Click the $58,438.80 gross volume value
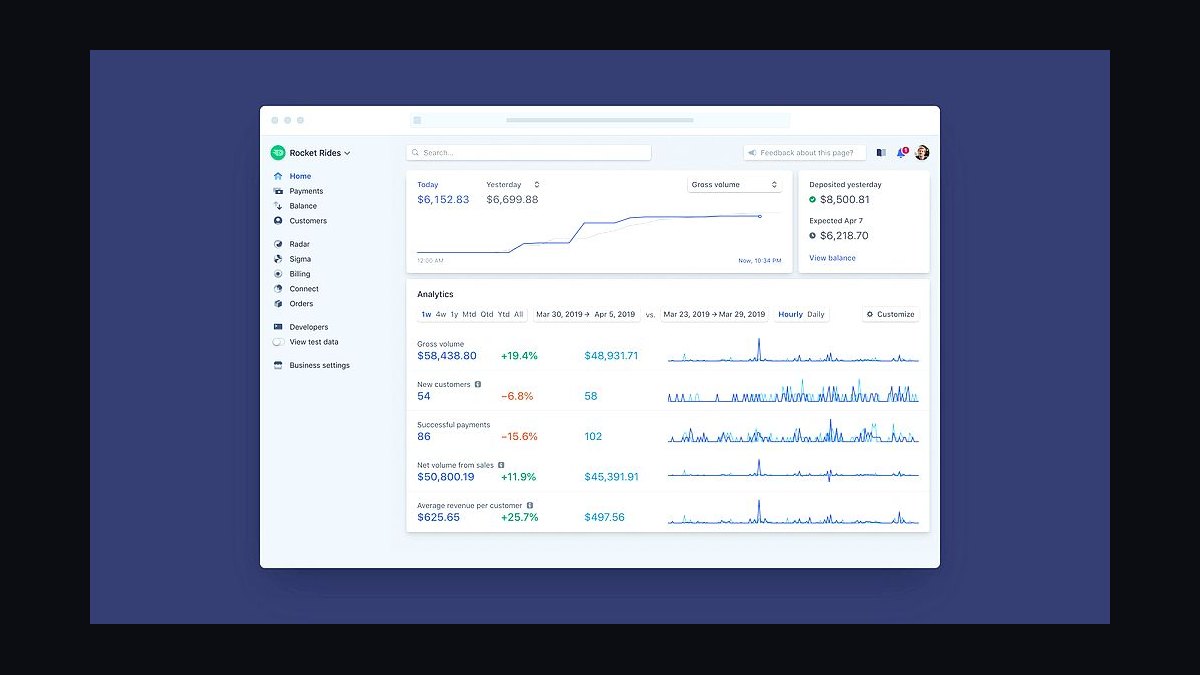This screenshot has width=1200, height=675. point(447,356)
